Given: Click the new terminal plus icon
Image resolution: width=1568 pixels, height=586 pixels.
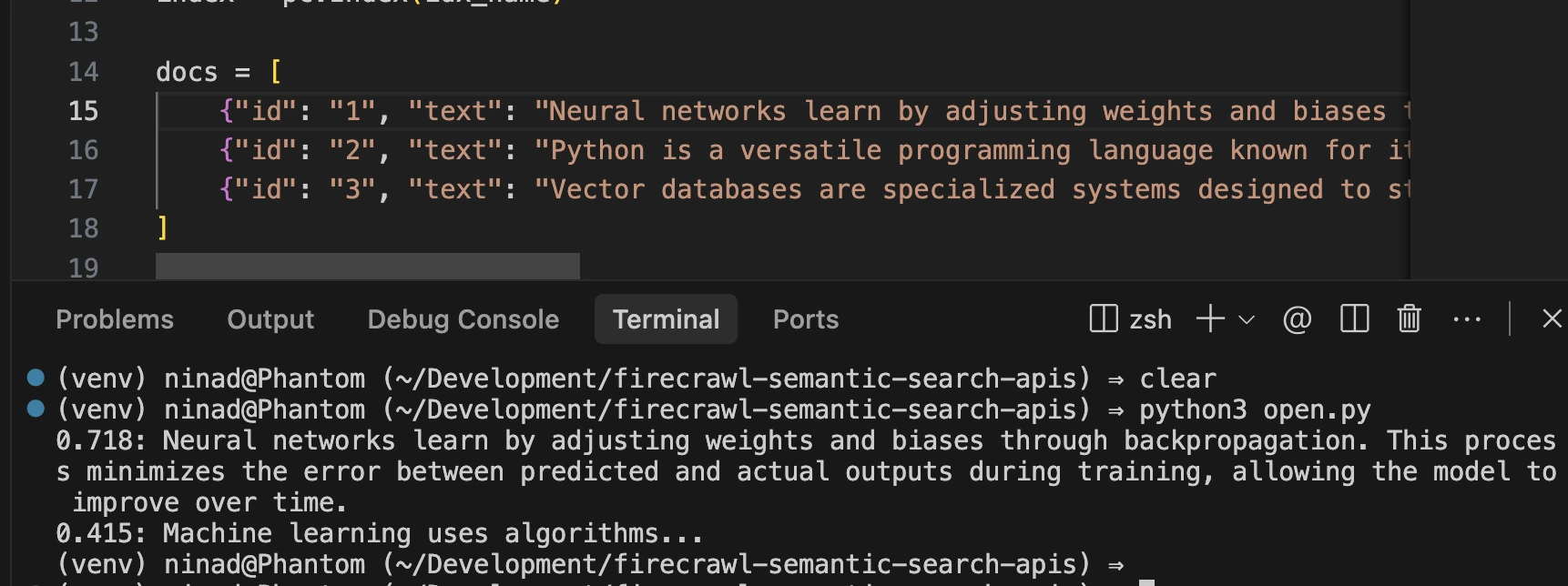Looking at the screenshot, I should 1210,319.
